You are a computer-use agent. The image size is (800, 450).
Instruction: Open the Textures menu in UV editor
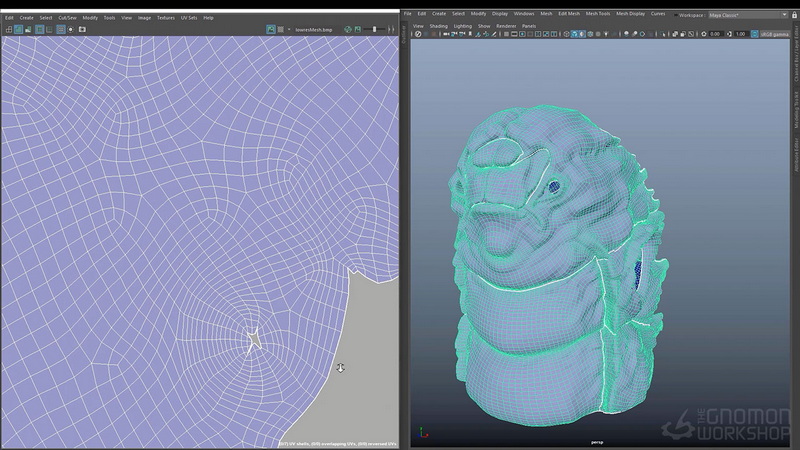[x=165, y=18]
